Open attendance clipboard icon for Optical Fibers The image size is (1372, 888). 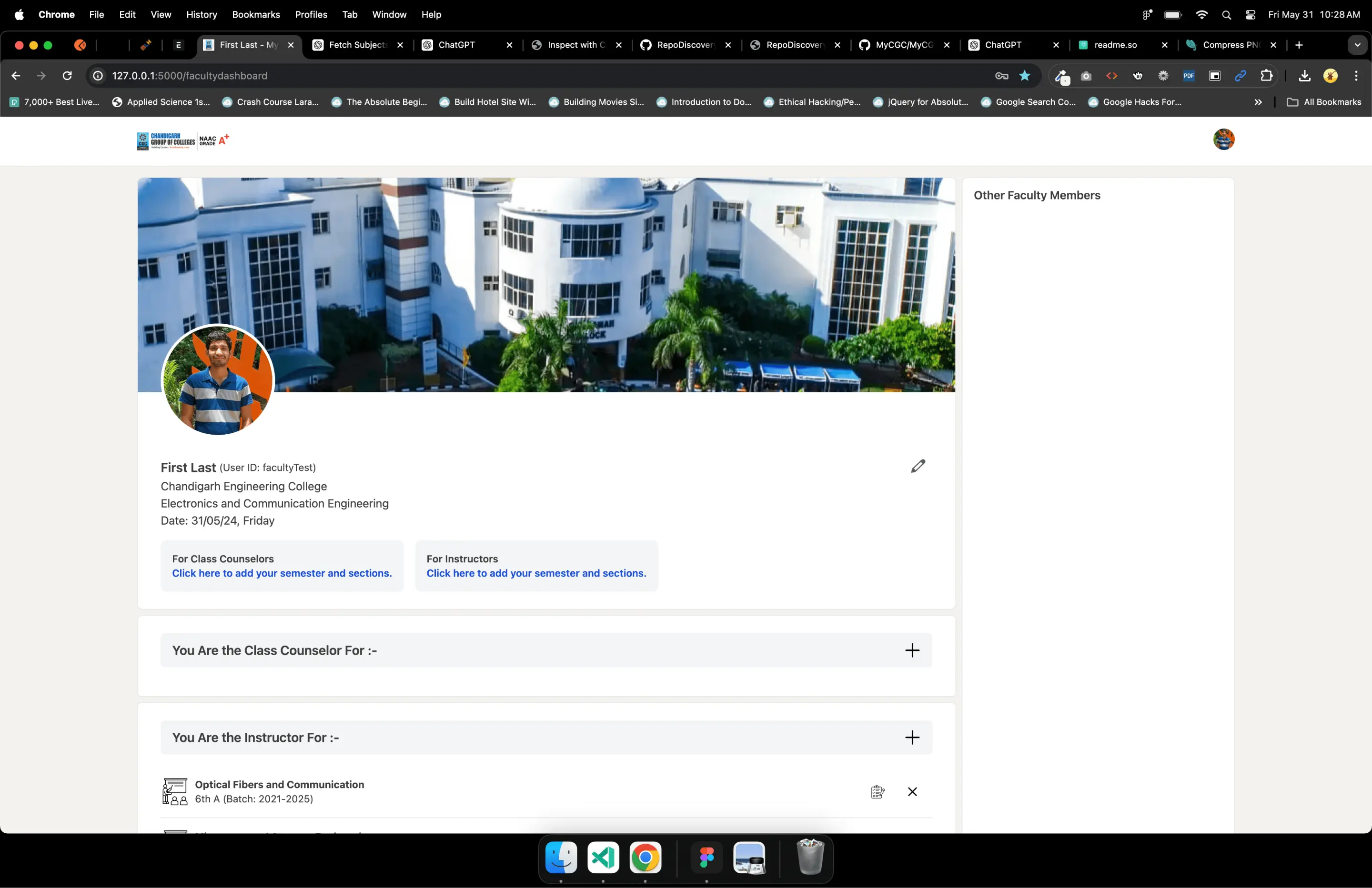coord(878,792)
